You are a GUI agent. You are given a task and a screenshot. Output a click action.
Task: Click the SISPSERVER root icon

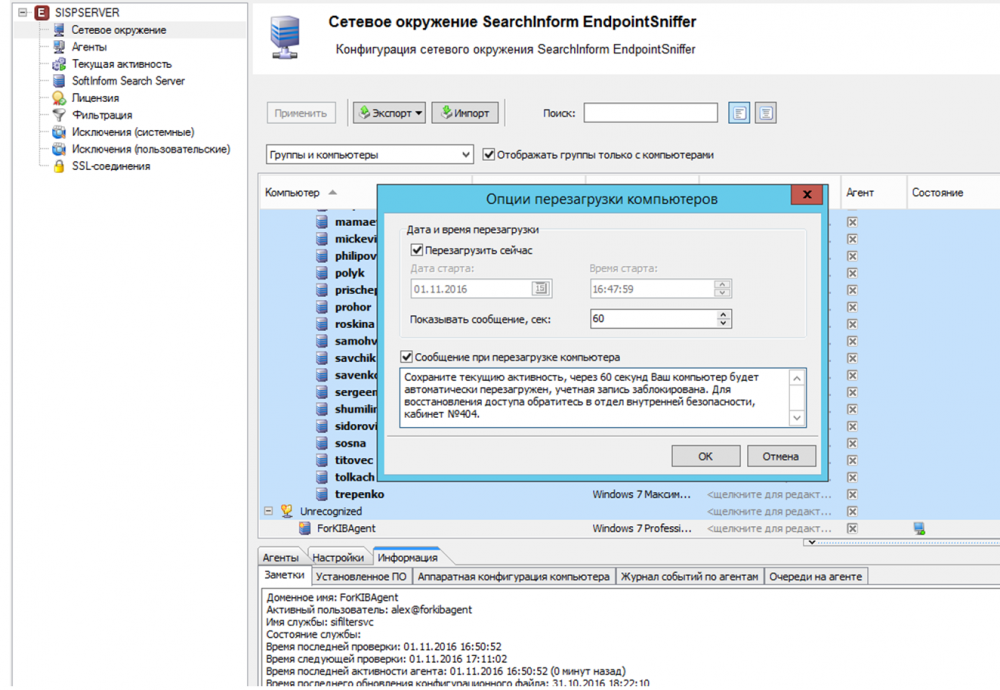click(x=41, y=12)
